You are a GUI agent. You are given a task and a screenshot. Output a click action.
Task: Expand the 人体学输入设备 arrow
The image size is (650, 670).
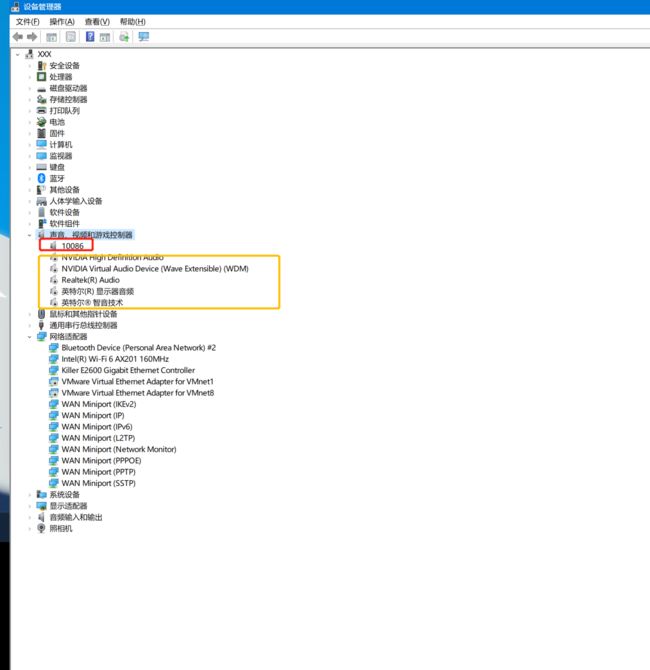click(x=29, y=201)
